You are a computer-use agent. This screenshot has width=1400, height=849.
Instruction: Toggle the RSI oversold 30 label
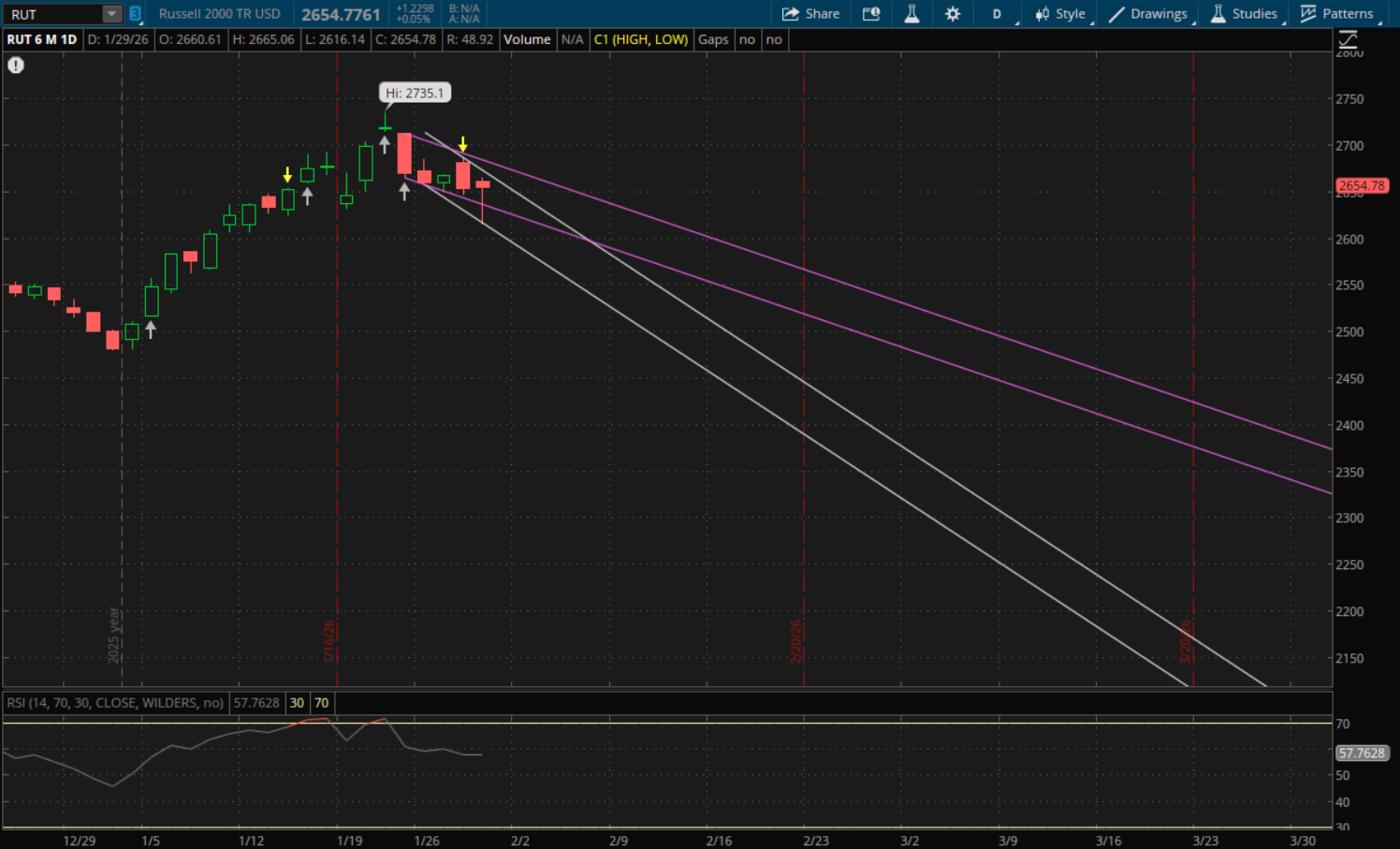(x=297, y=703)
